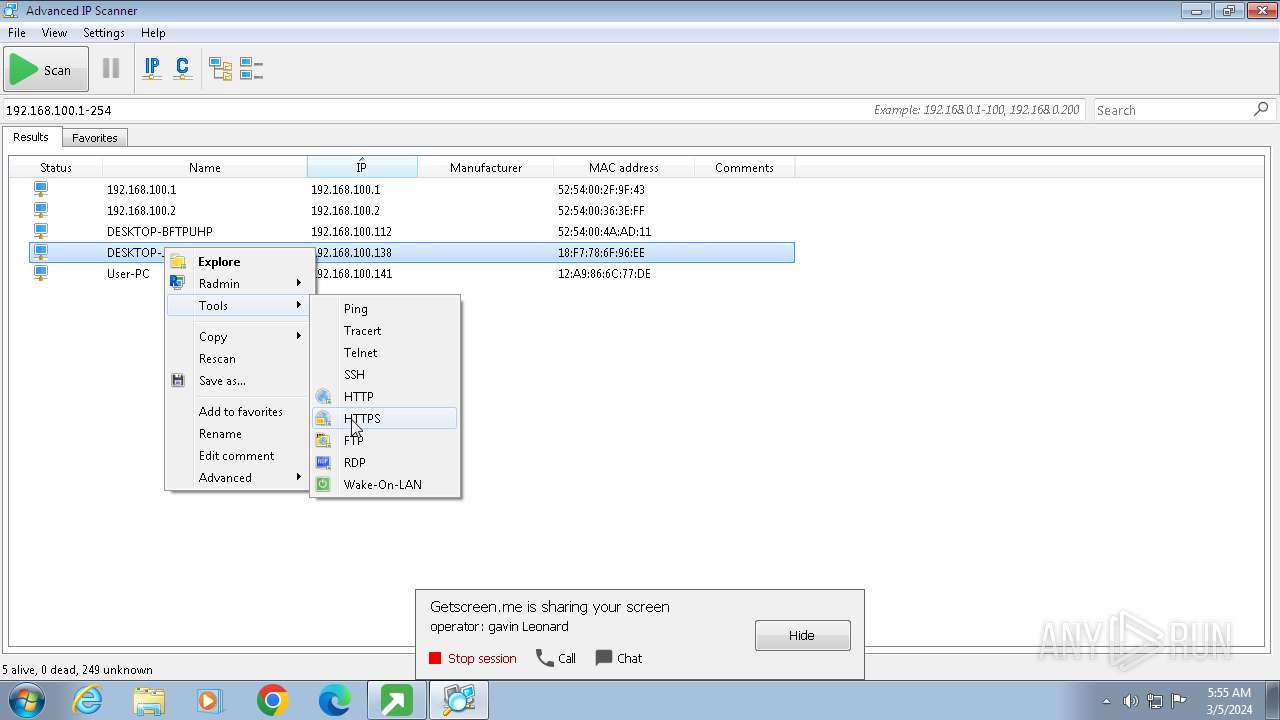Sort by the Status column header
Image resolution: width=1280 pixels, height=720 pixels.
click(x=56, y=168)
